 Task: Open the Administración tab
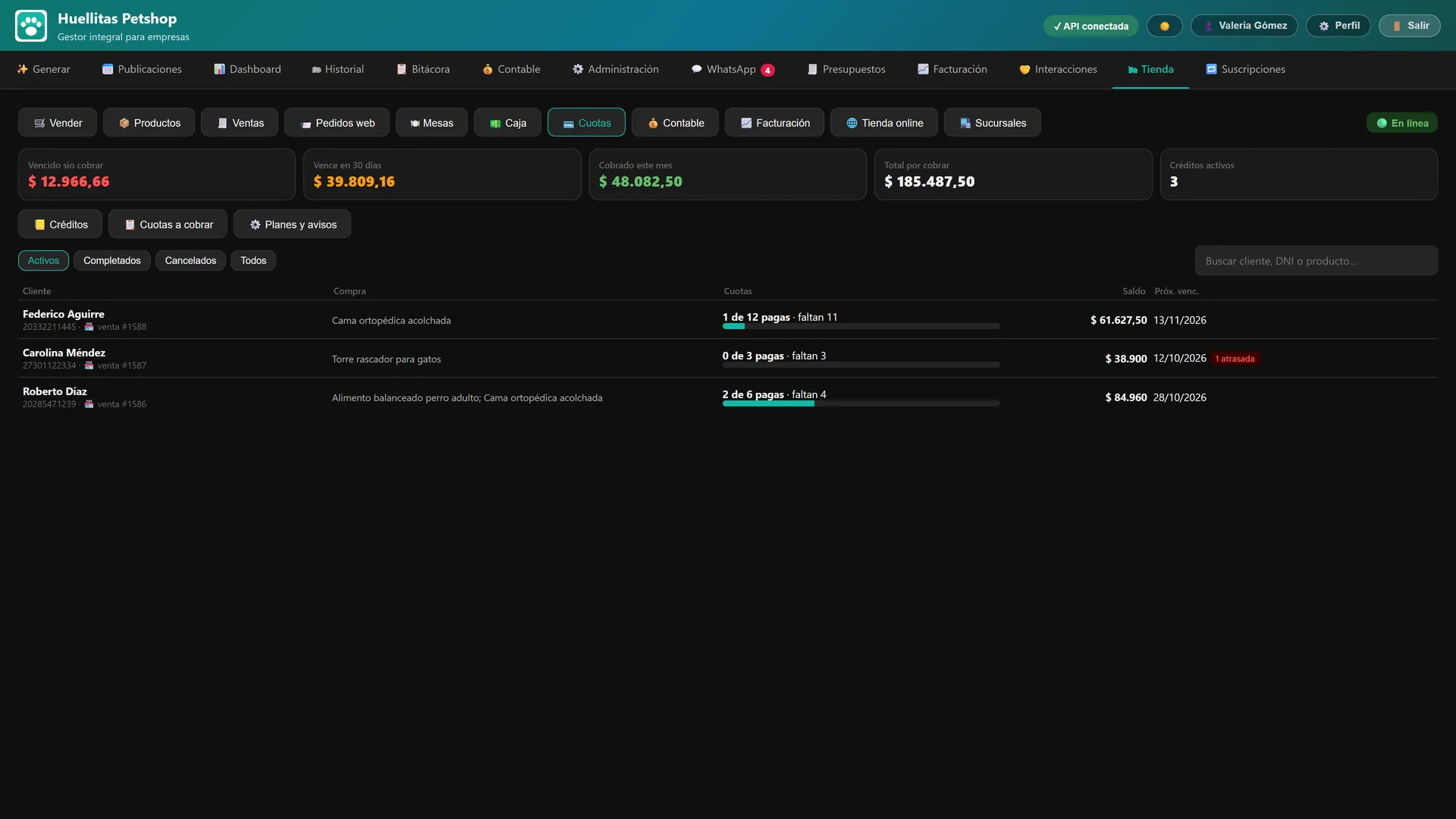(615, 69)
